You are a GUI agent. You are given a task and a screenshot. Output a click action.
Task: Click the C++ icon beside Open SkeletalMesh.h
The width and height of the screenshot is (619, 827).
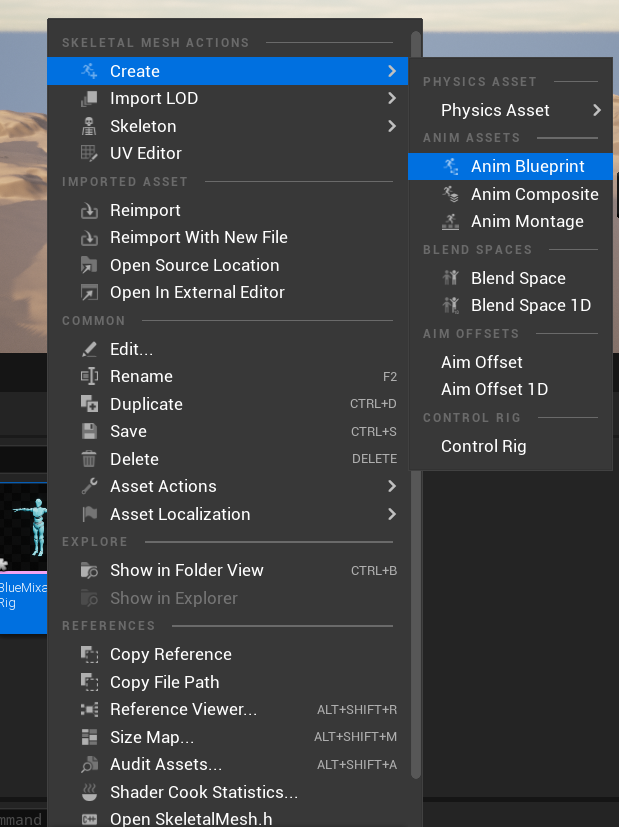click(89, 819)
